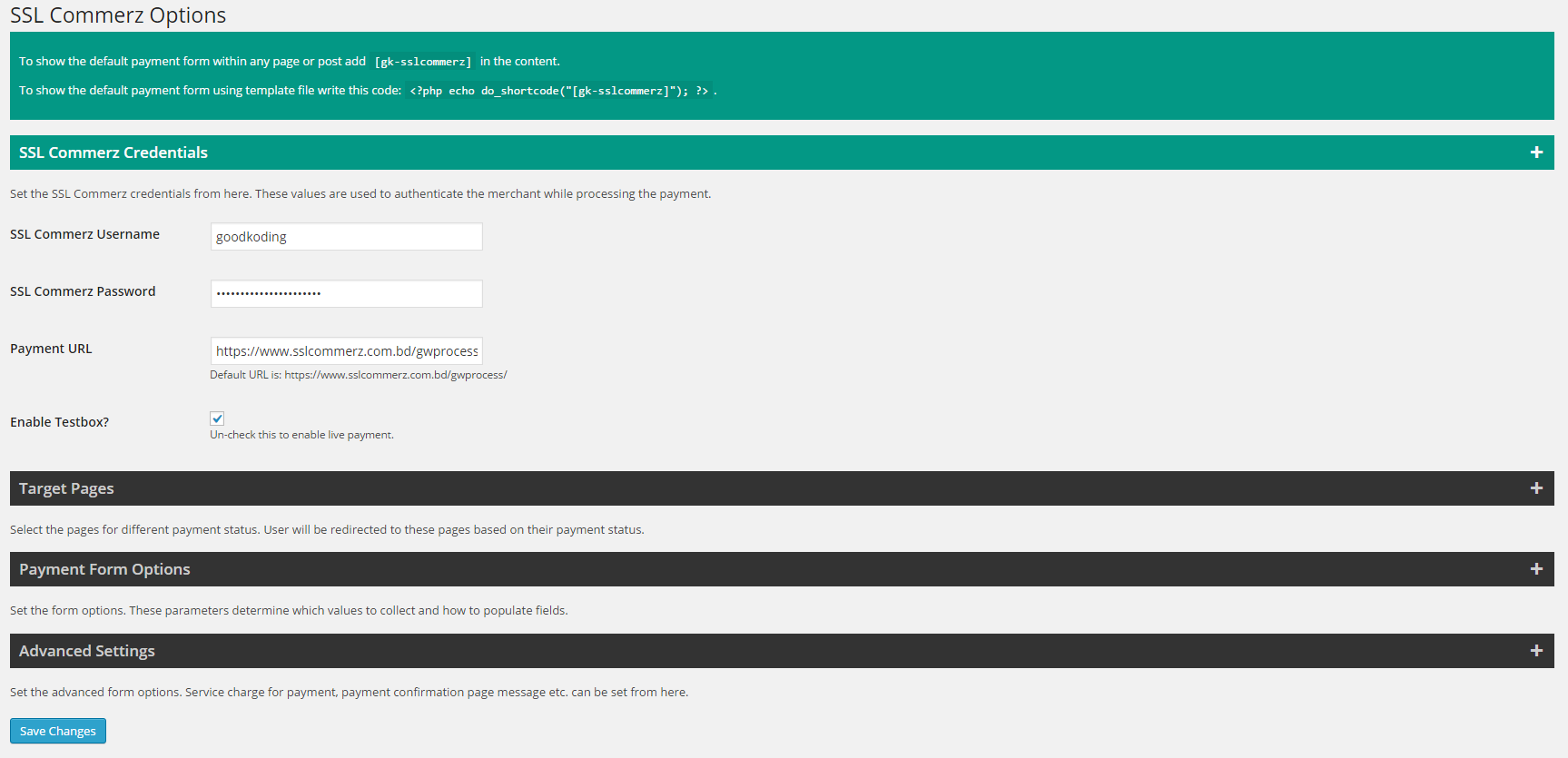Toggle the SSL Commerz Credentials header

[782, 153]
